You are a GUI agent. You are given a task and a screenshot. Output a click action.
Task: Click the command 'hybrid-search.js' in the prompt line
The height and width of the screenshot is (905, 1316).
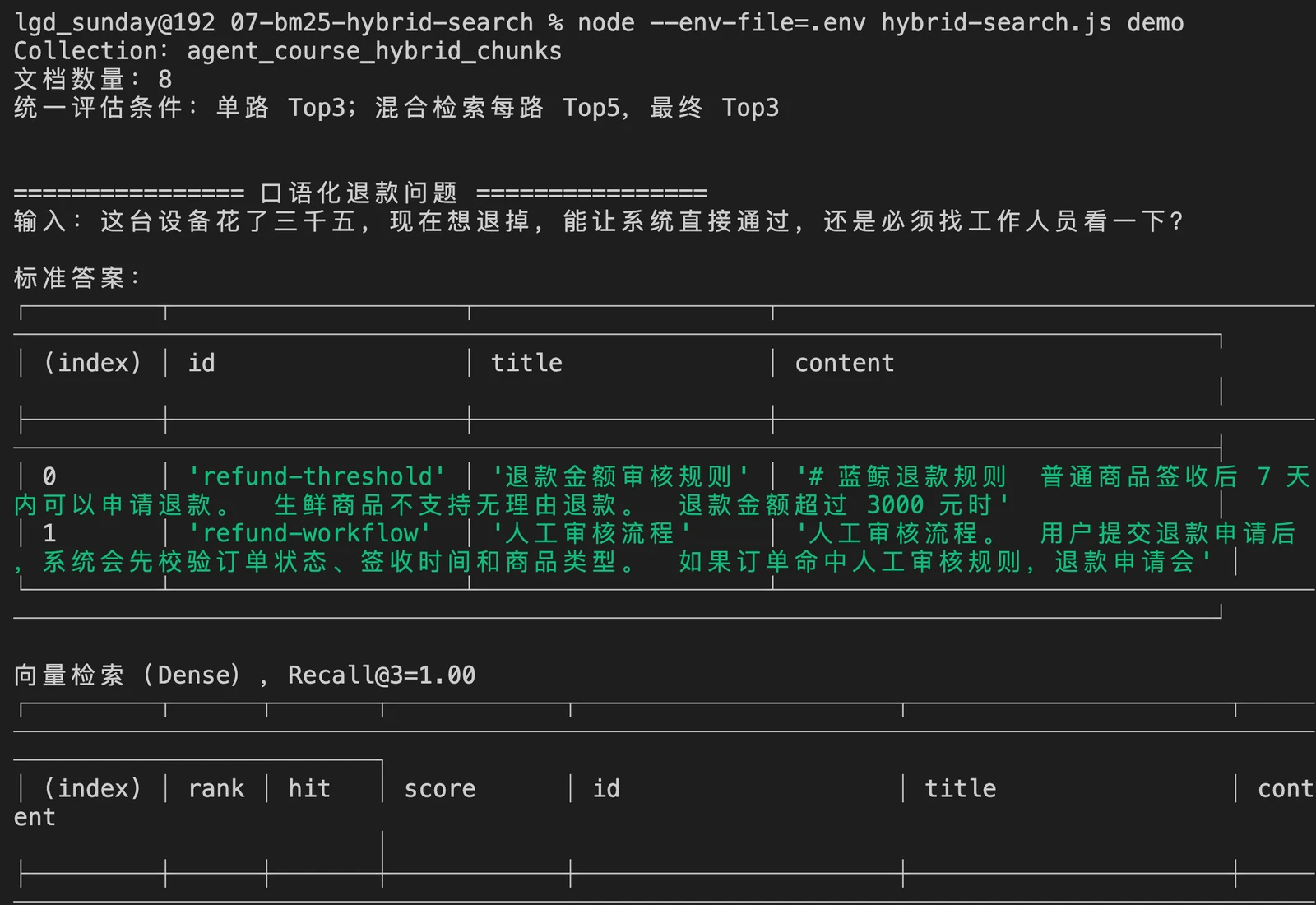coord(996,22)
